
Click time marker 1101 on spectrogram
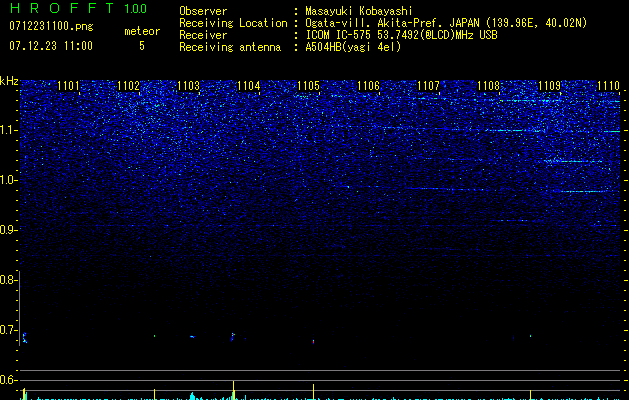point(68,86)
